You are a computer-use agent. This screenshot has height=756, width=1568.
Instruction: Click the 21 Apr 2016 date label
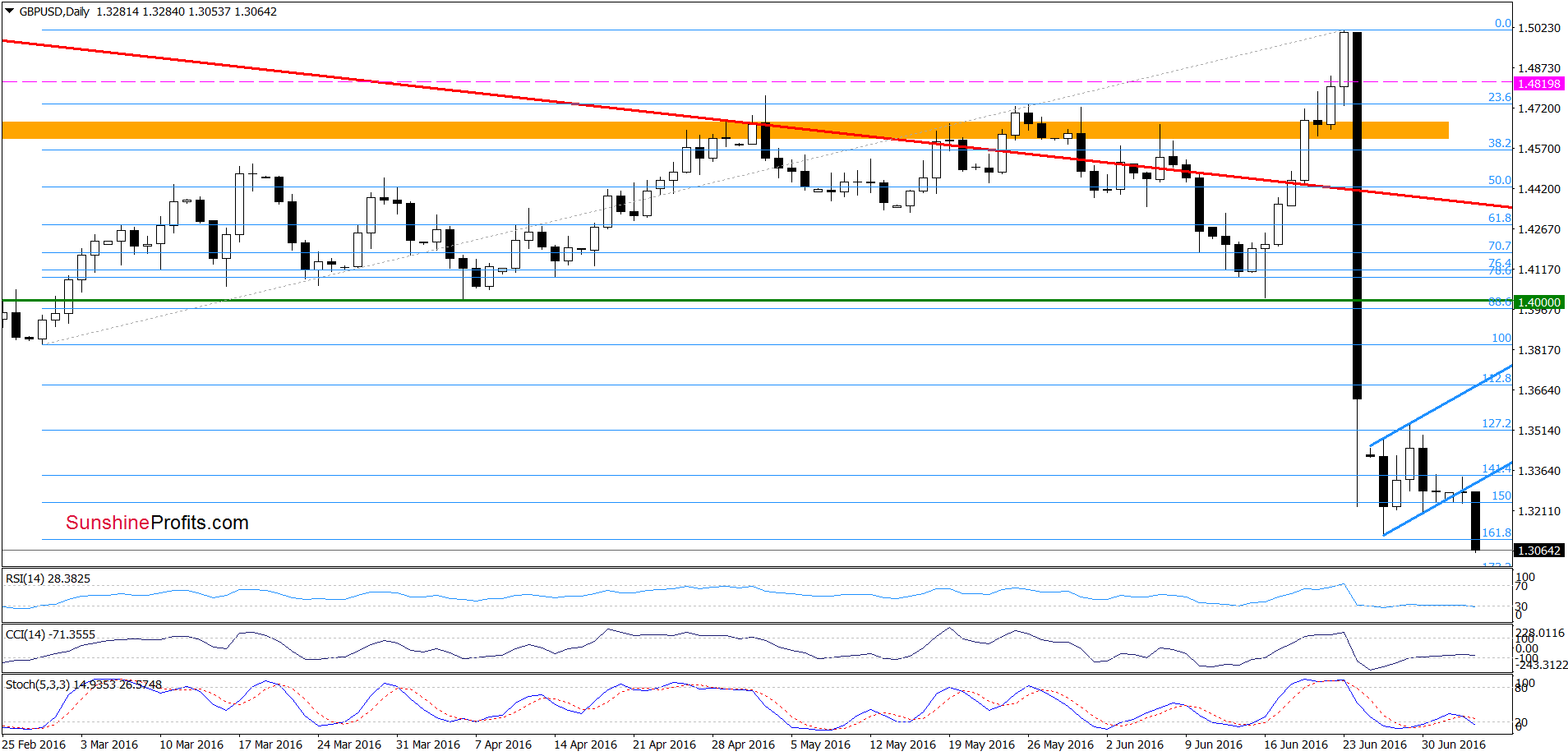pos(664,744)
